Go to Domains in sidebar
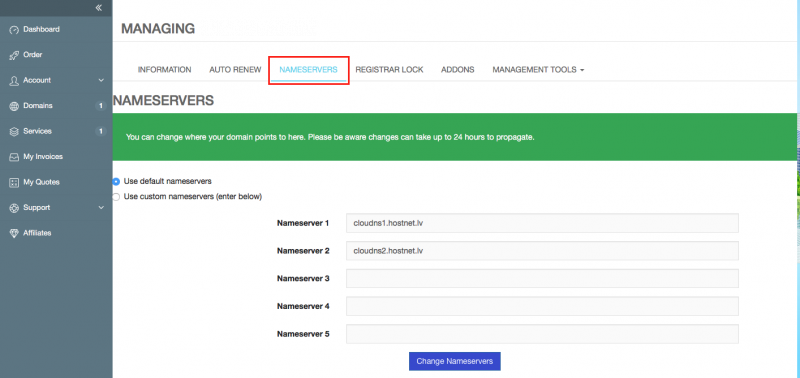 pos(38,106)
